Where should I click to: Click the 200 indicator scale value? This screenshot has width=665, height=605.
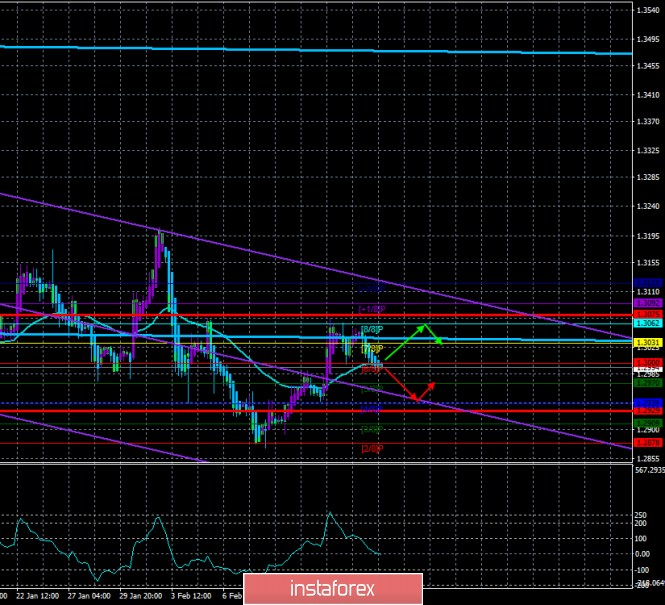click(640, 524)
